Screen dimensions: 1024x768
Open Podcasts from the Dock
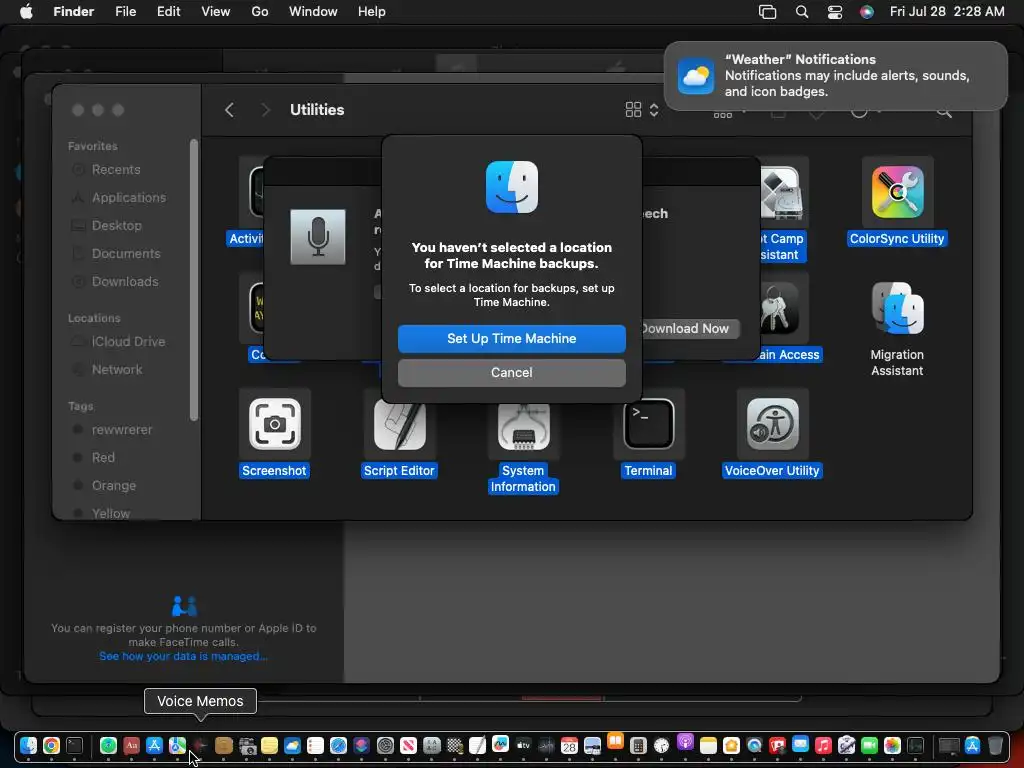coord(685,741)
